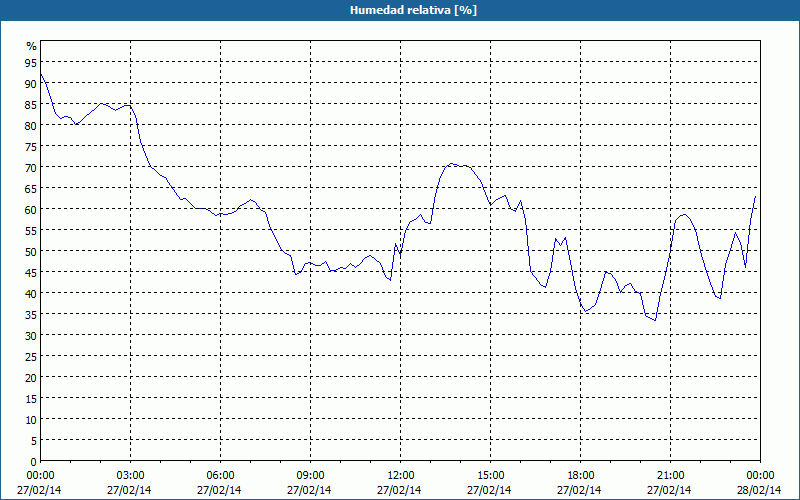
Task: Pick the y-axis value "10"
Action: tap(31, 419)
